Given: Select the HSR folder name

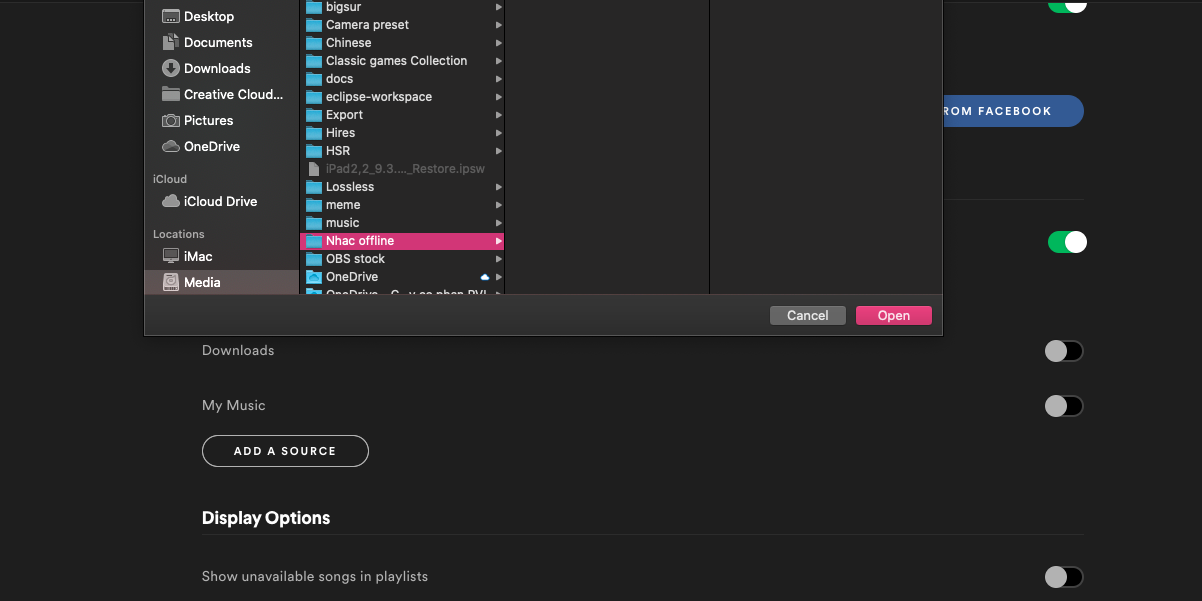Looking at the screenshot, I should click(338, 151).
